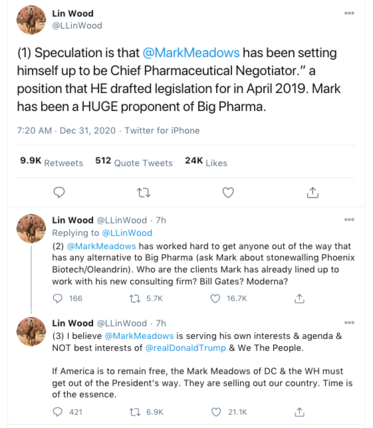The height and width of the screenshot is (428, 373).
Task: Reply to tweet with 421 replies
Action: [58, 412]
